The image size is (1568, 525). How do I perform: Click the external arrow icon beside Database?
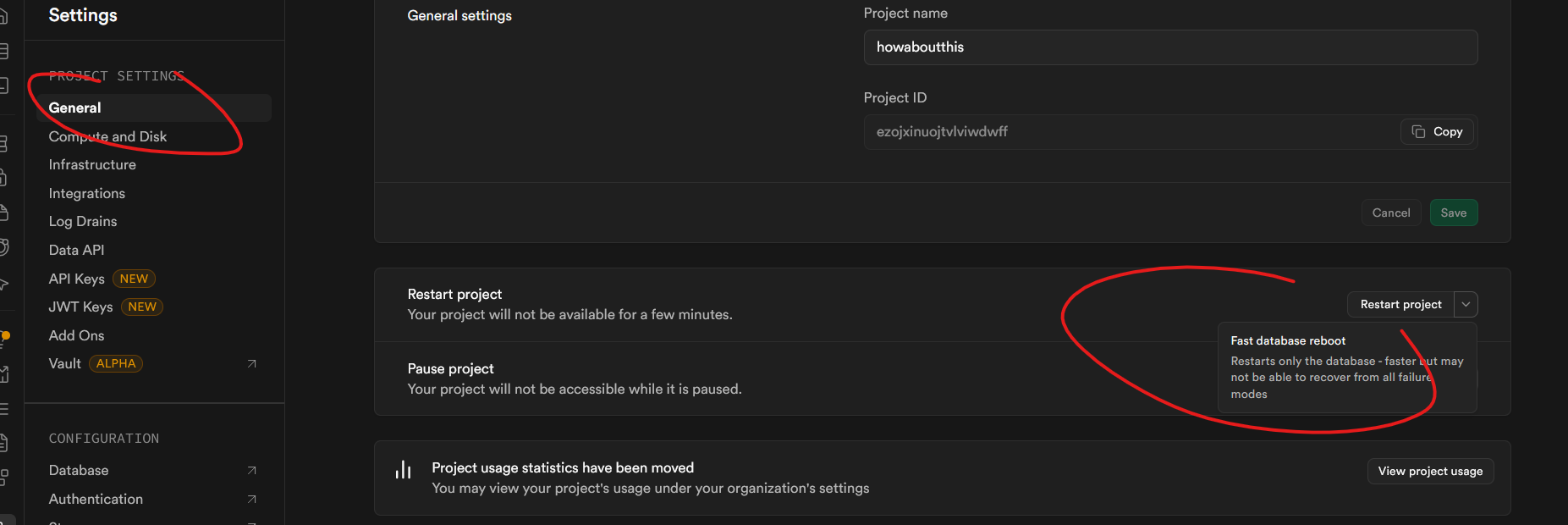[x=251, y=471]
